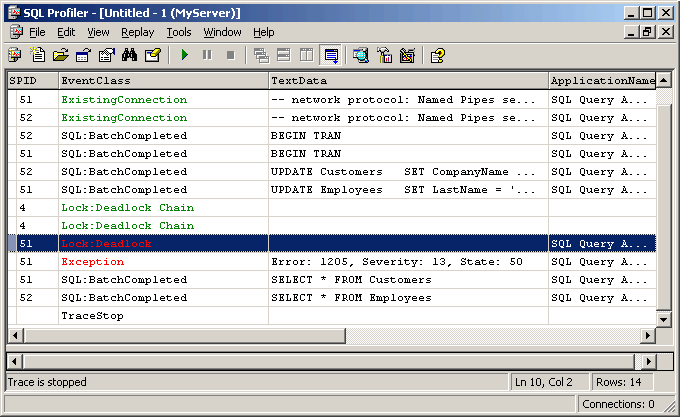This screenshot has width=680, height=417.
Task: Click the EventClass column header
Action: [x=163, y=81]
